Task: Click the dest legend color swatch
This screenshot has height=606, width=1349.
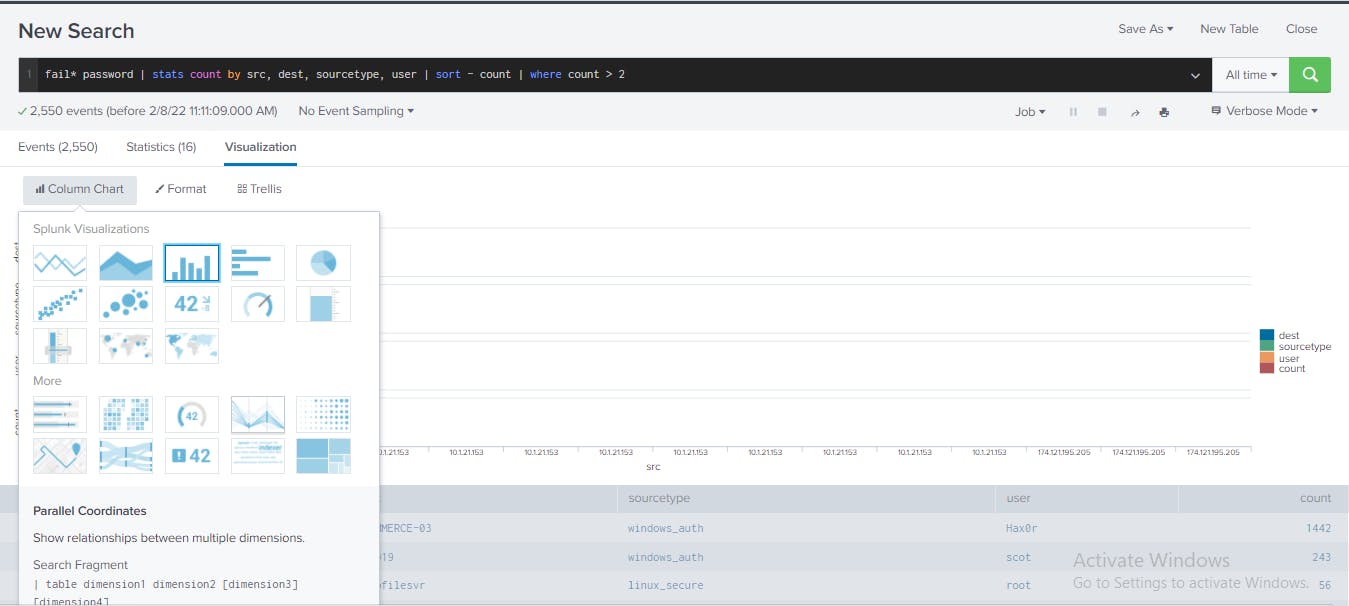Action: click(1267, 336)
